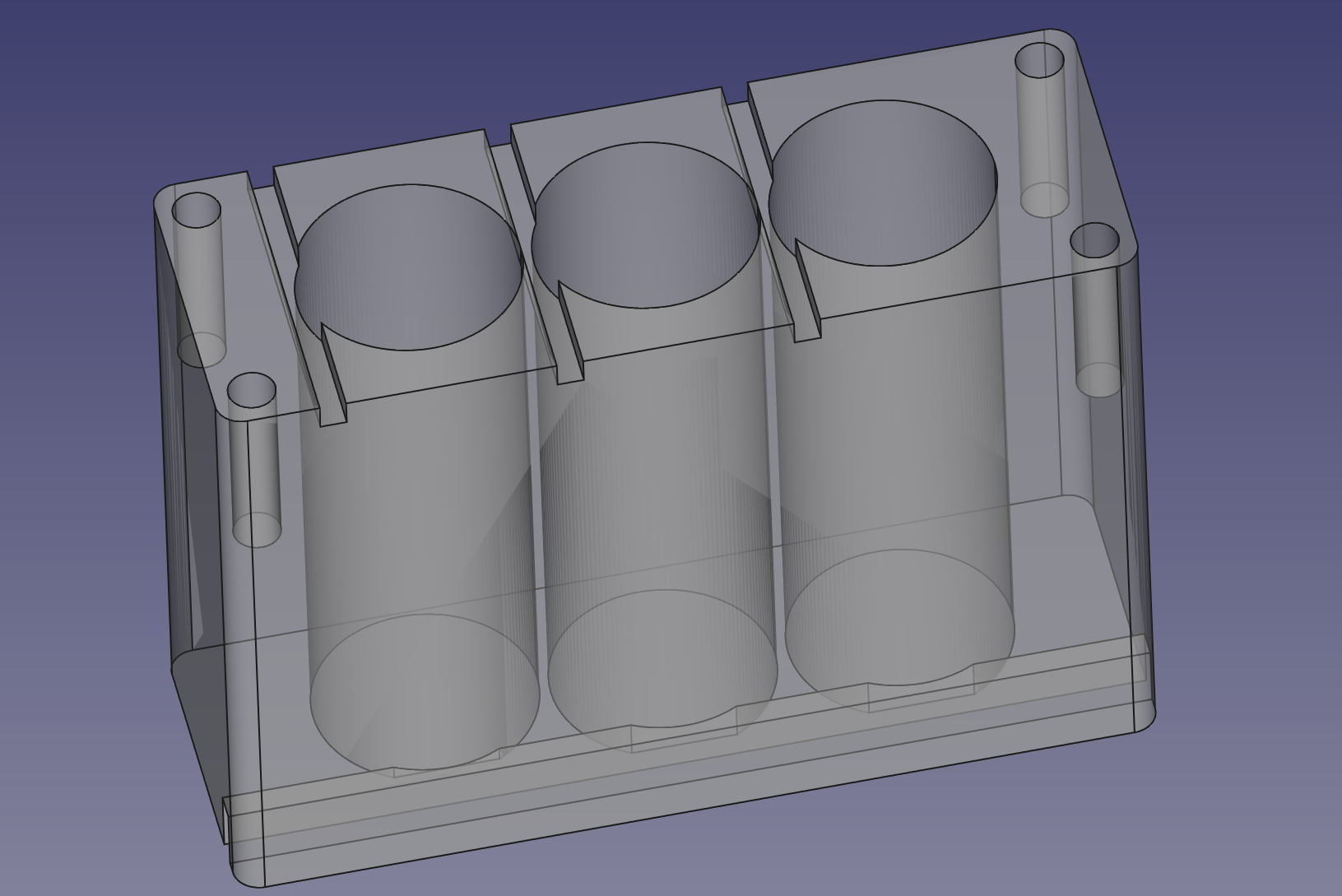1342x896 pixels.
Task: Click empty background in the top-left corner
Action: (x=49, y=41)
